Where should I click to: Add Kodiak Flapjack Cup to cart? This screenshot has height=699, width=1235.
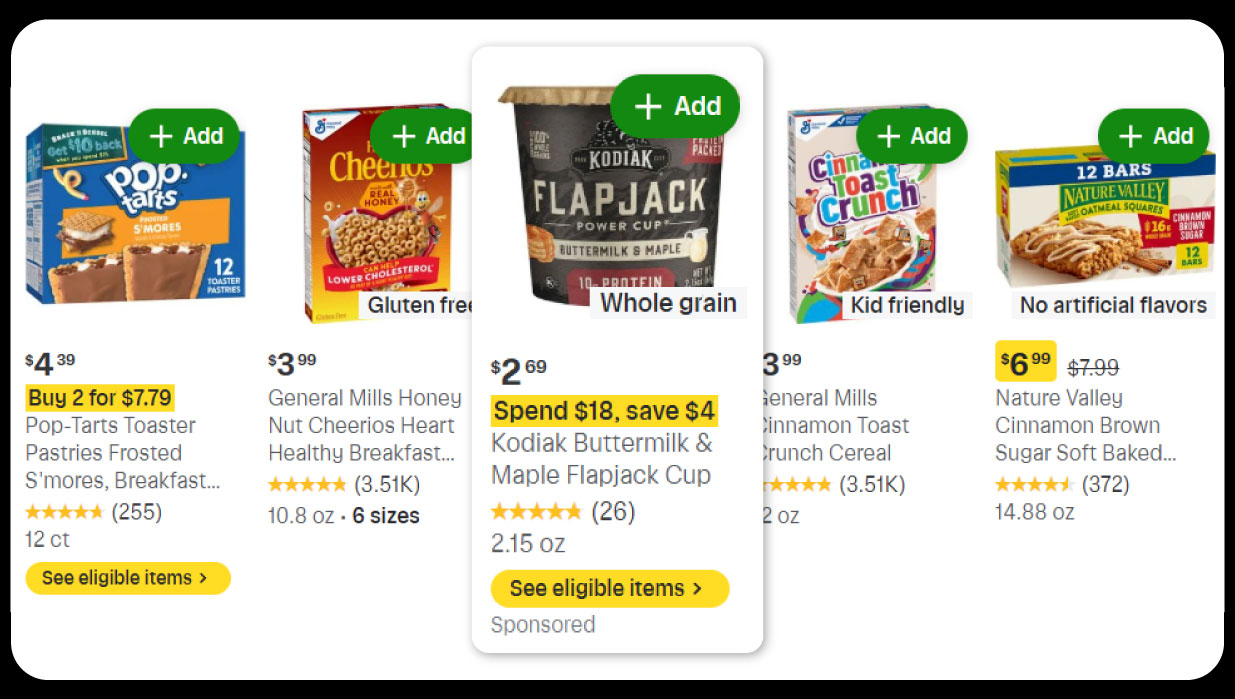coord(676,106)
